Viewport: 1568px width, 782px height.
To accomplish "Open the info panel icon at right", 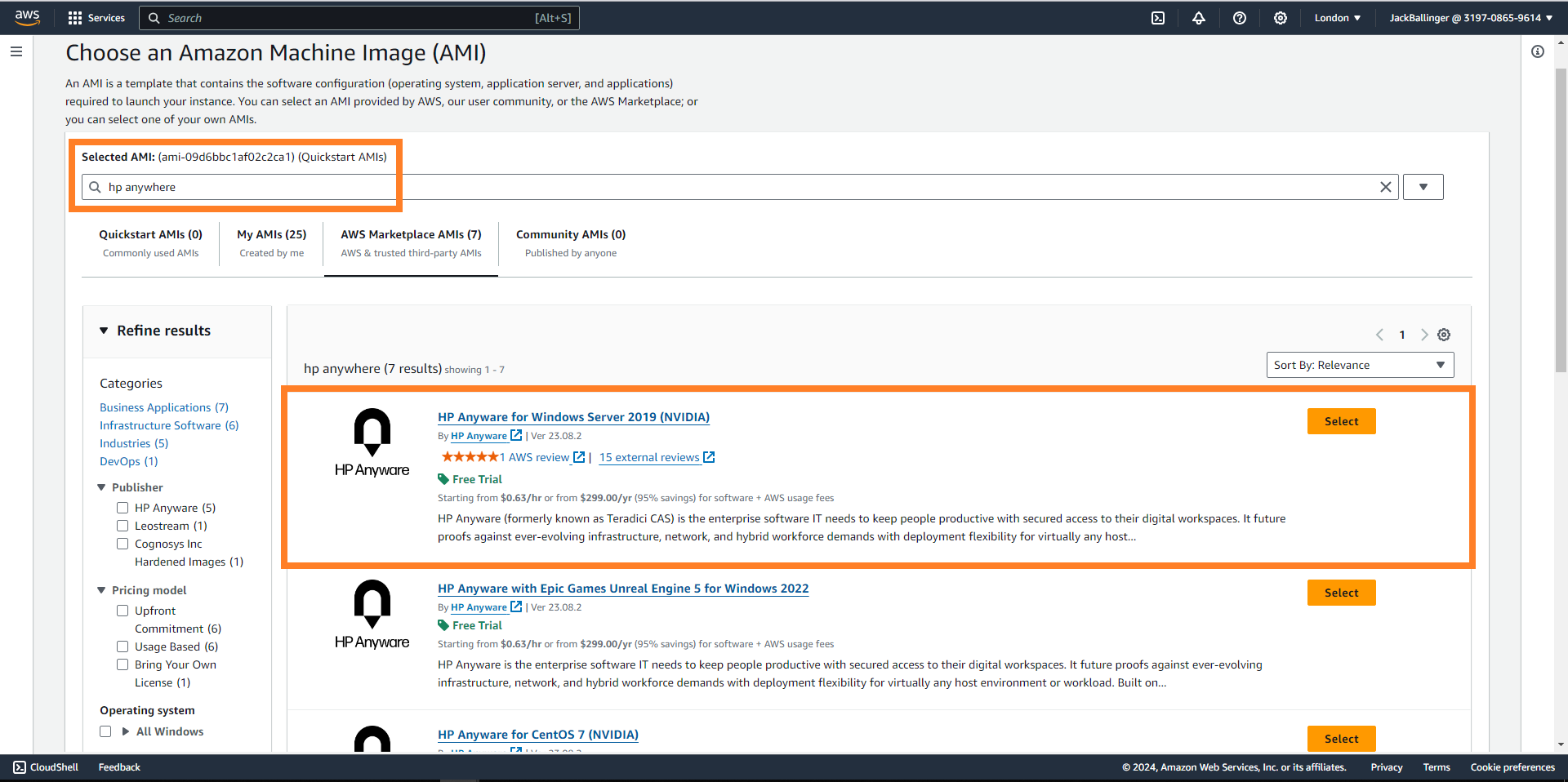I will [x=1538, y=51].
